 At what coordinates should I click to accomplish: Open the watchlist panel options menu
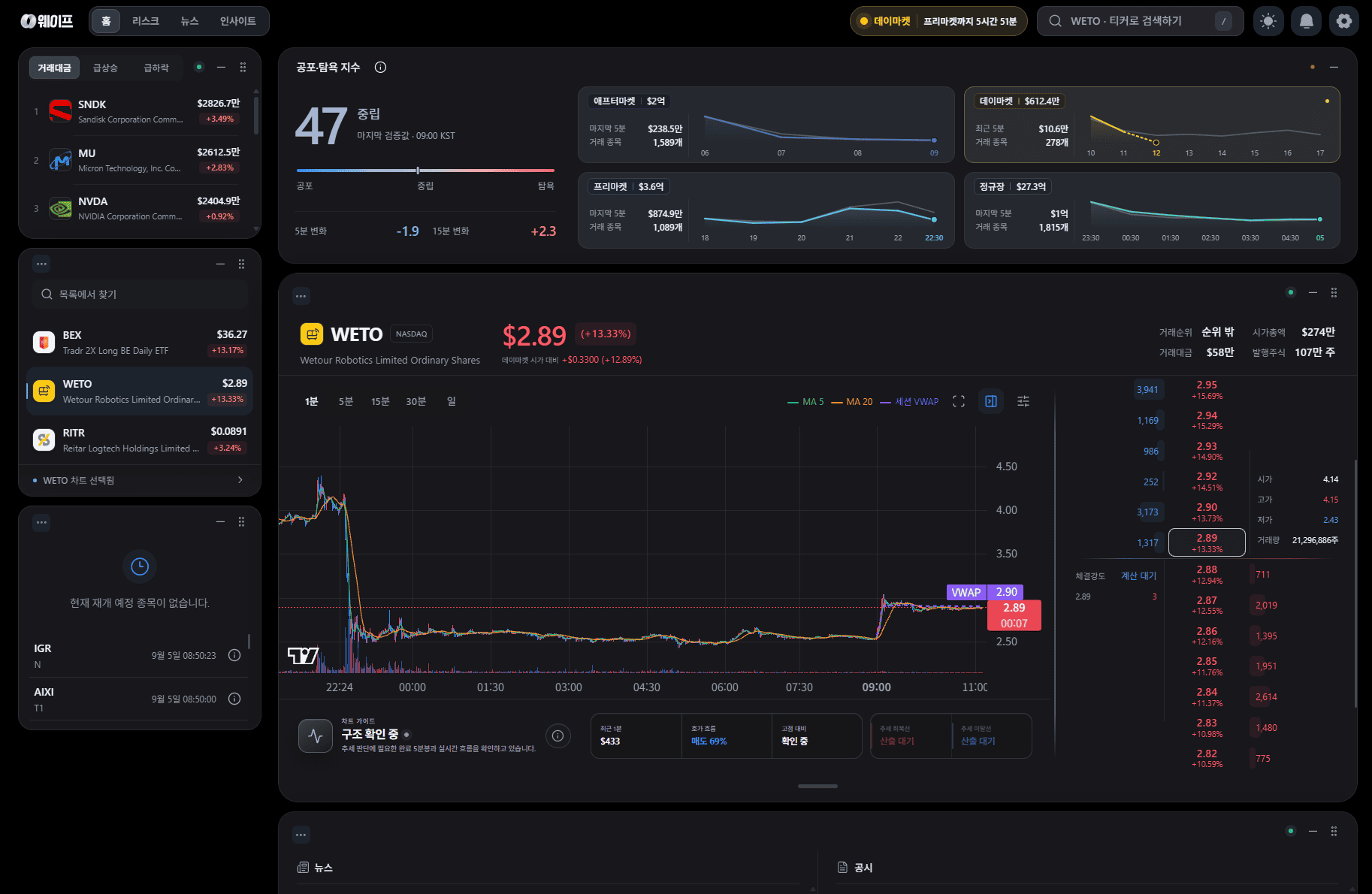point(41,264)
